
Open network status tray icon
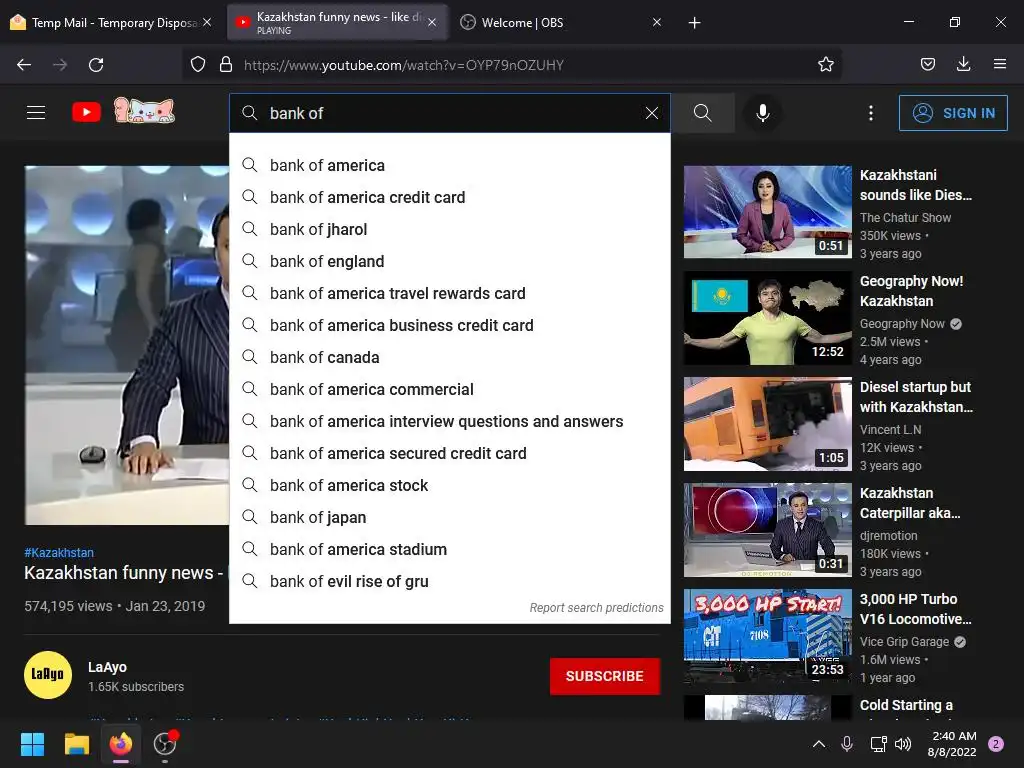(x=878, y=744)
